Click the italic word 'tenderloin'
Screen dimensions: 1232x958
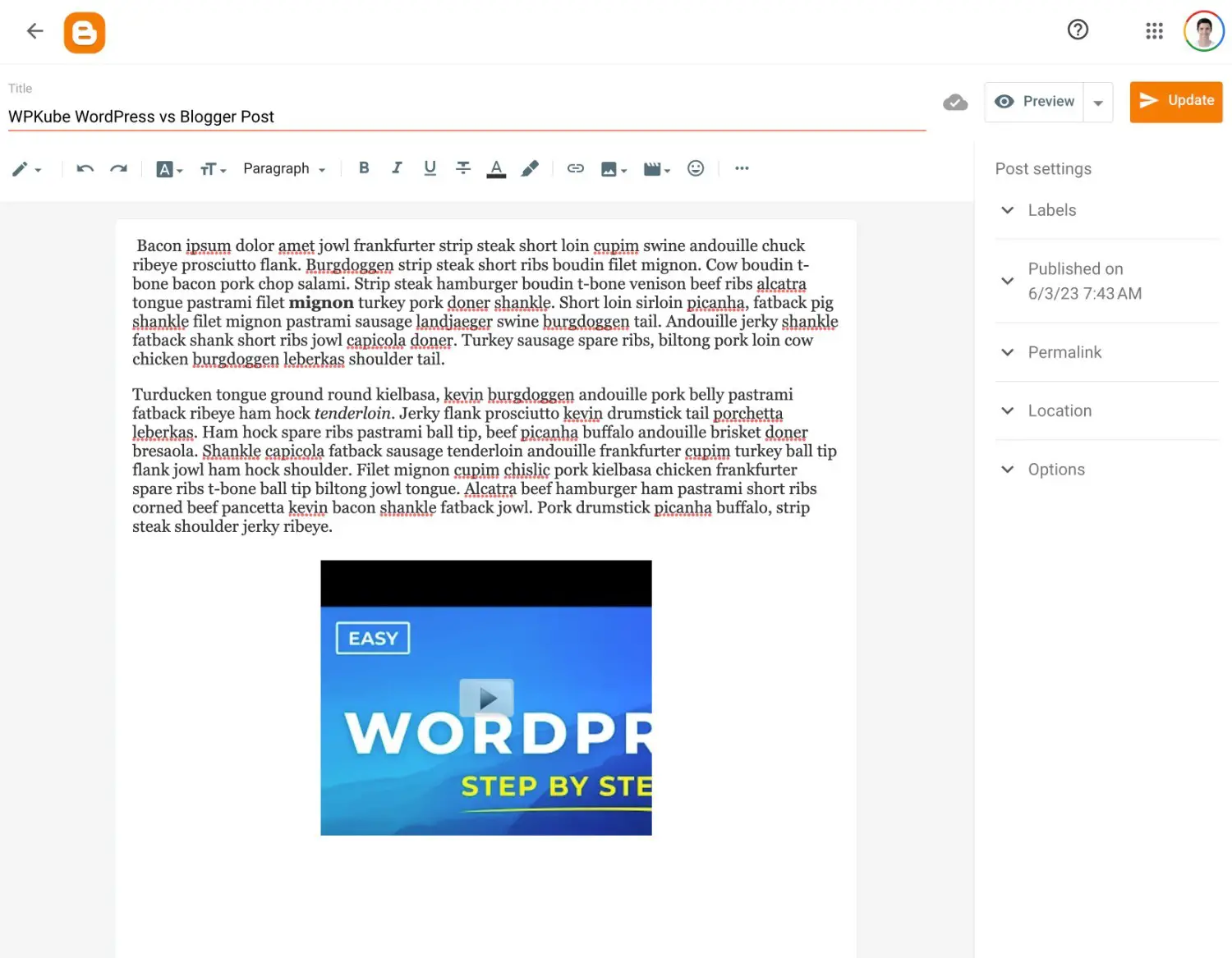click(353, 413)
